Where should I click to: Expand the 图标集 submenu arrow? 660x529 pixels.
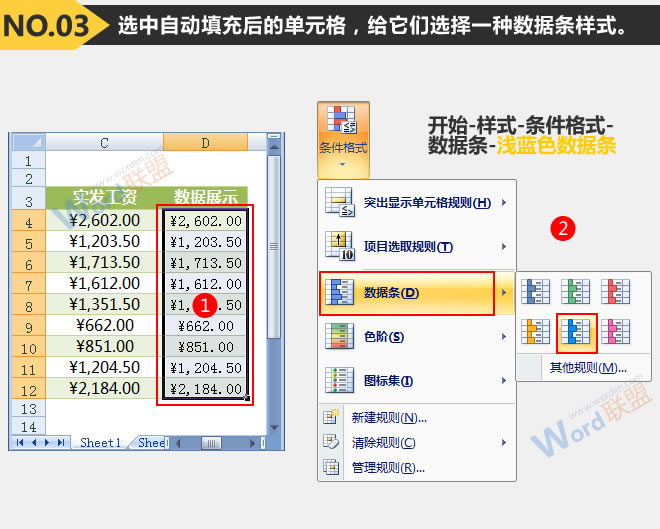point(504,381)
